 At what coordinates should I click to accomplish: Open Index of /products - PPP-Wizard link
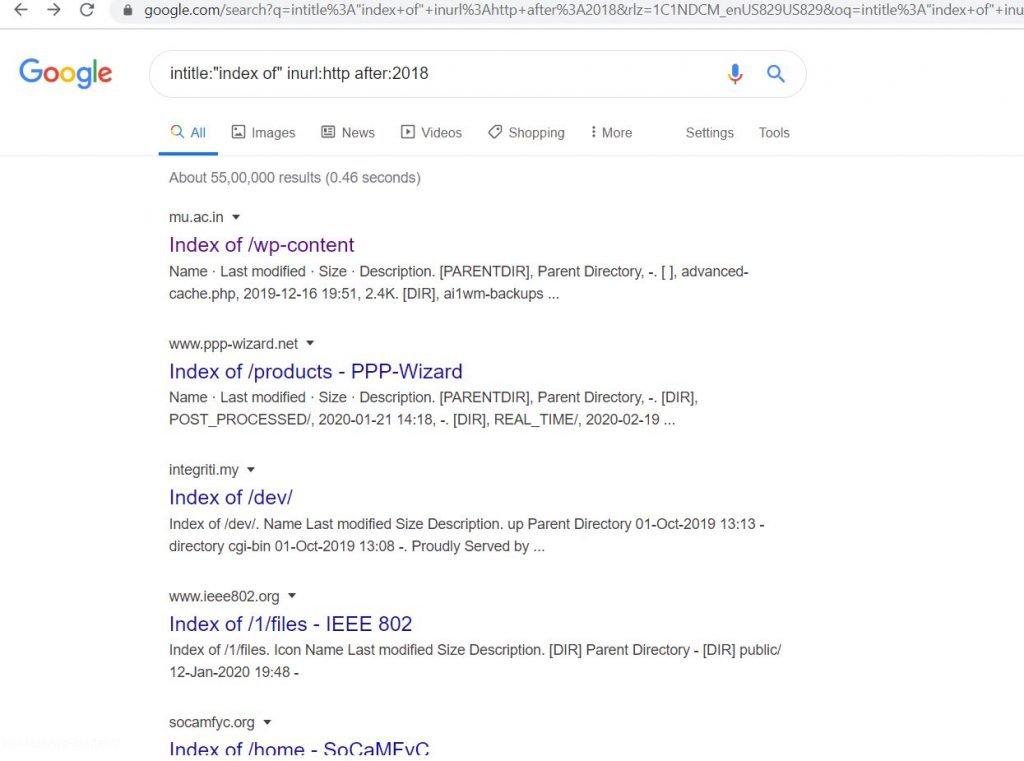point(315,371)
